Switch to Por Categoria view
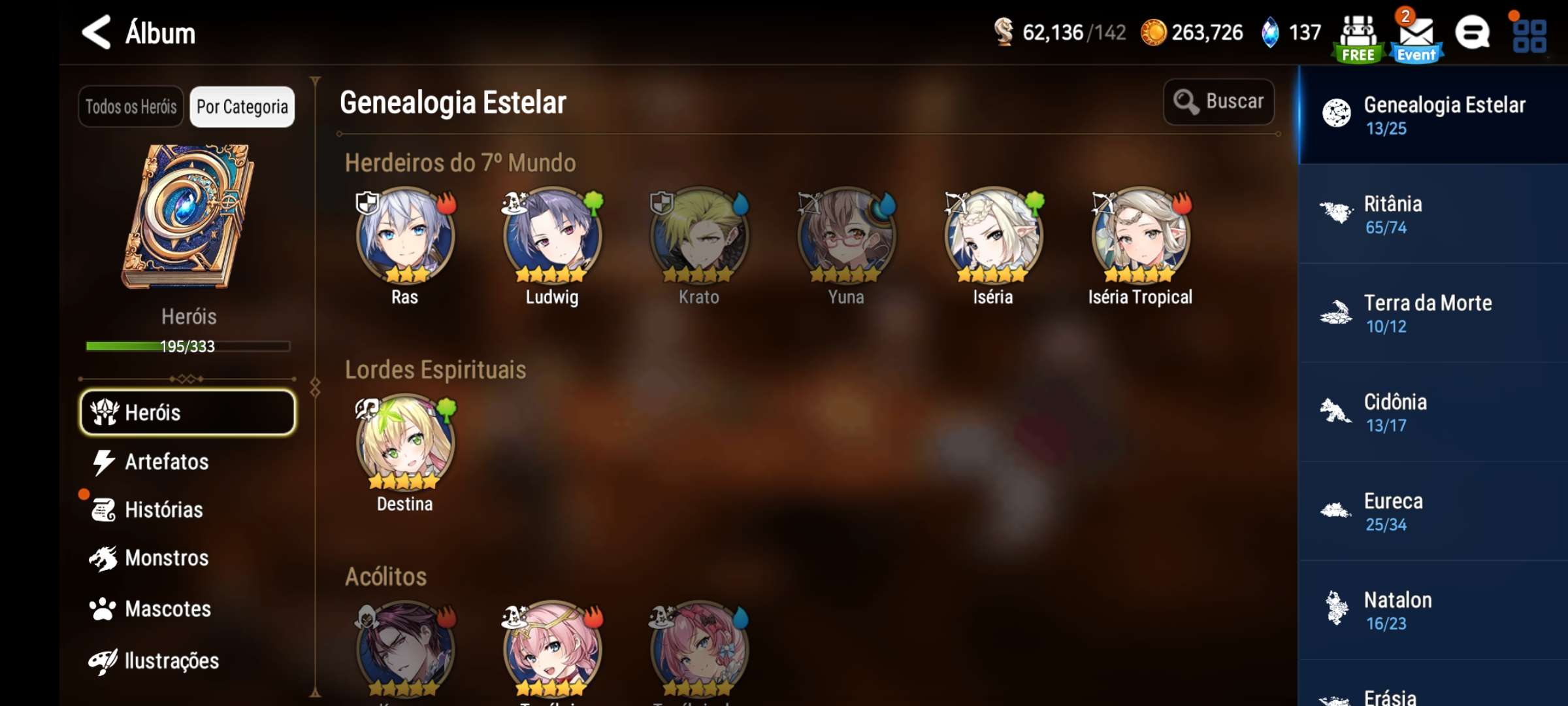This screenshot has width=1568, height=706. (x=242, y=107)
